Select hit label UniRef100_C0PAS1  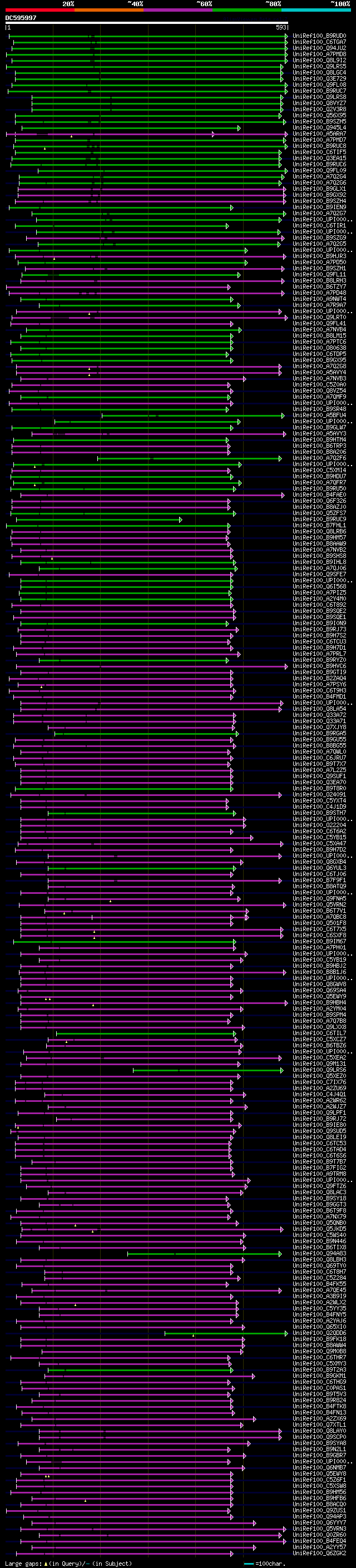(319, 1388)
